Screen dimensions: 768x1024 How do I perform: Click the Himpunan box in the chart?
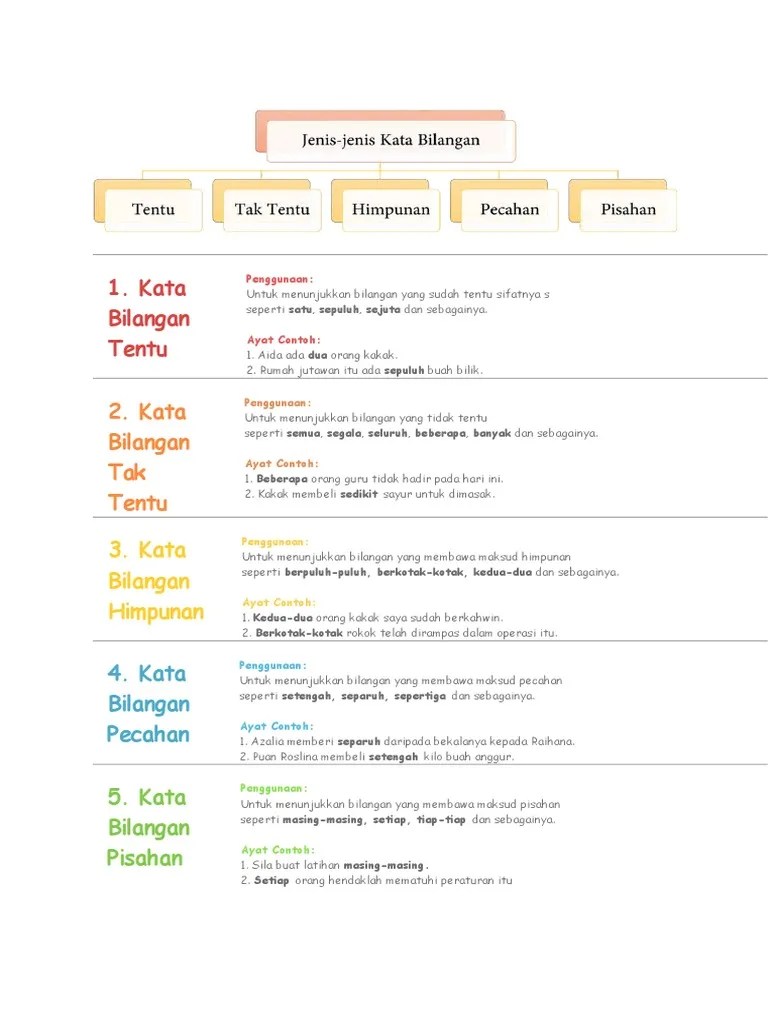(391, 209)
